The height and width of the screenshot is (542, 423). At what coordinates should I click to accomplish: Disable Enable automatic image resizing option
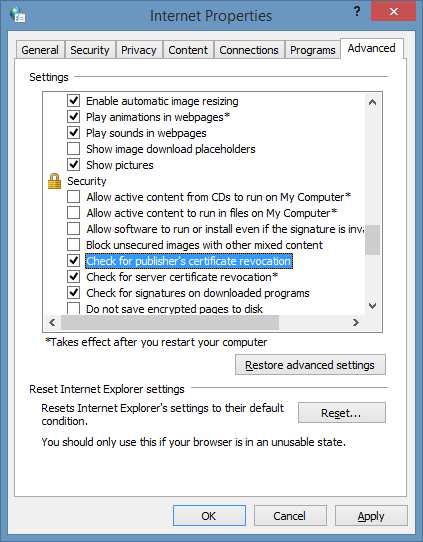74,101
